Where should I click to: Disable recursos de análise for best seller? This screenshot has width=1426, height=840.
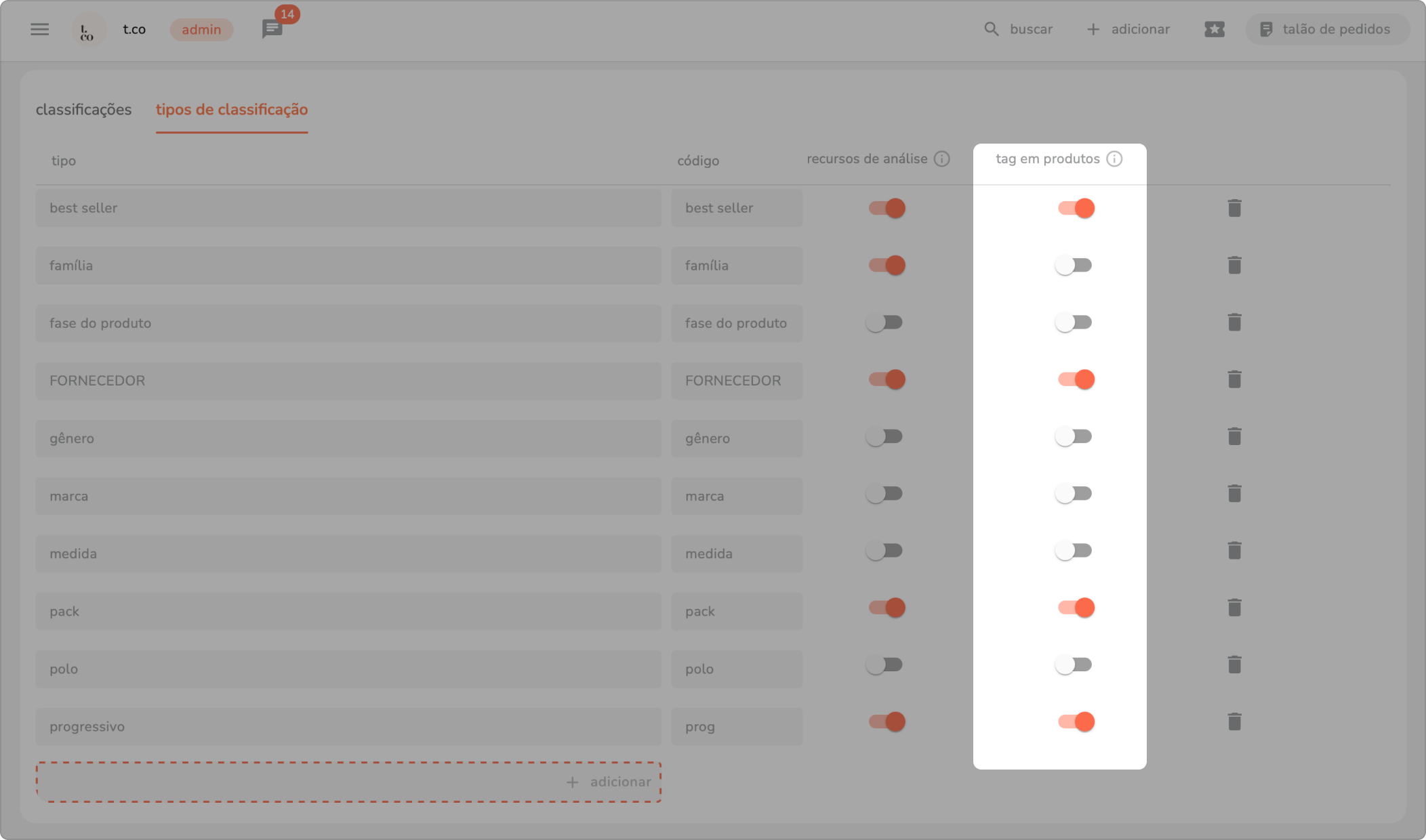887,208
